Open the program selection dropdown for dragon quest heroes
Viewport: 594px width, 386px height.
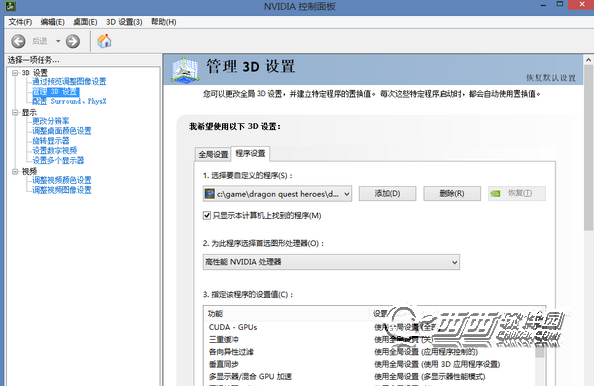pos(277,194)
